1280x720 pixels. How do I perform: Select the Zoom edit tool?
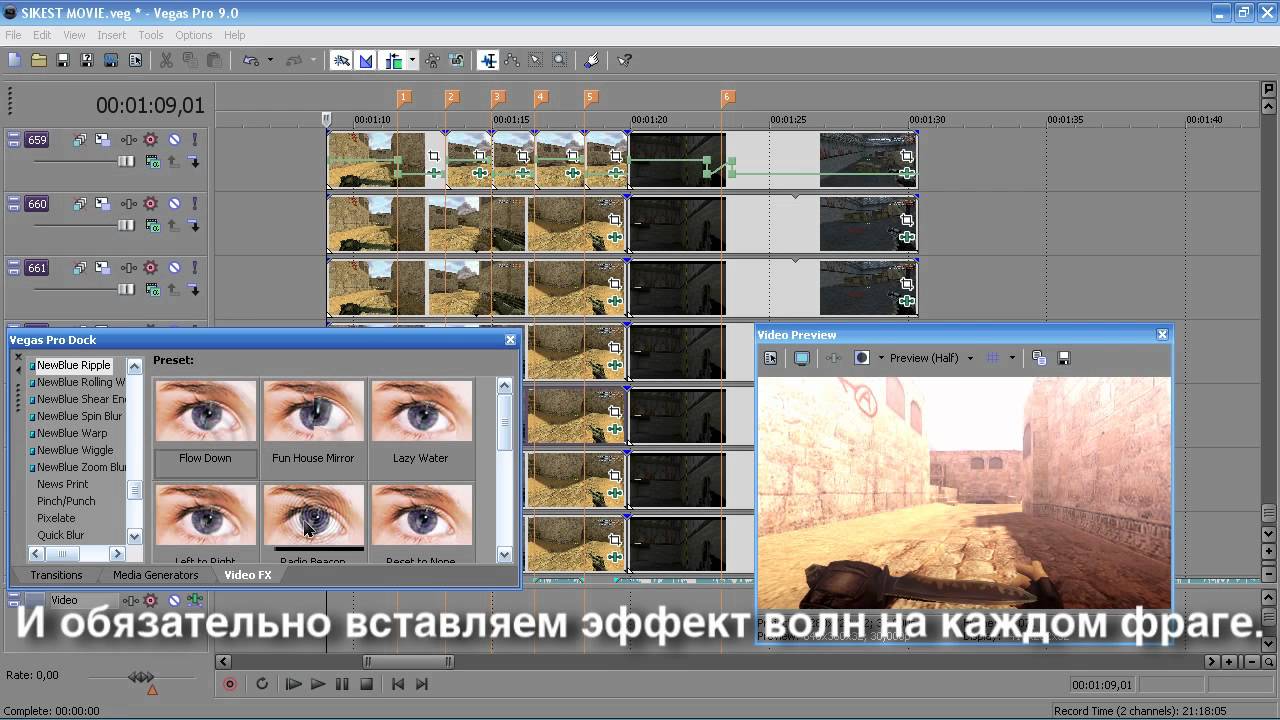[x=559, y=61]
